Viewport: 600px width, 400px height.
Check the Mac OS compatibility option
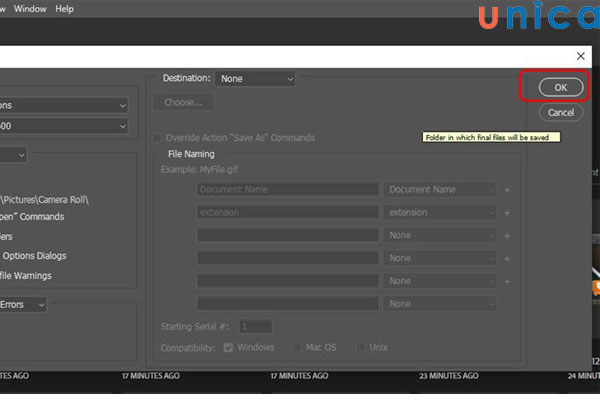pyautogui.click(x=296, y=347)
